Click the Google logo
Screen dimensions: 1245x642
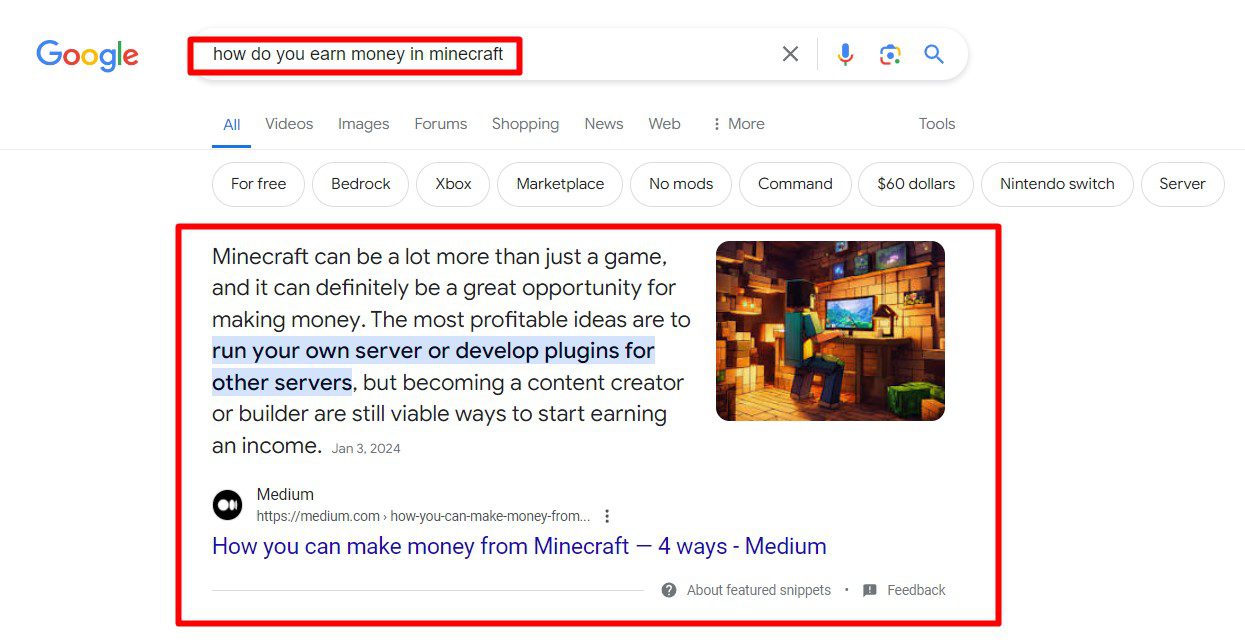87,55
